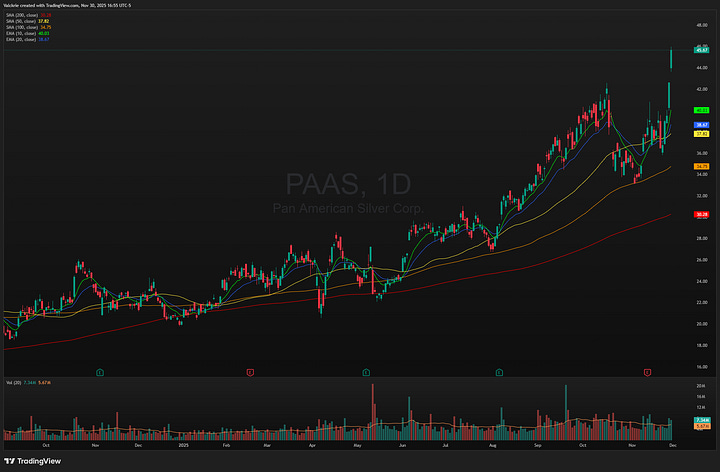This screenshot has width=720, height=472.
Task: Select the EMA (10, close) indicator legend
Action: (x=28, y=33)
